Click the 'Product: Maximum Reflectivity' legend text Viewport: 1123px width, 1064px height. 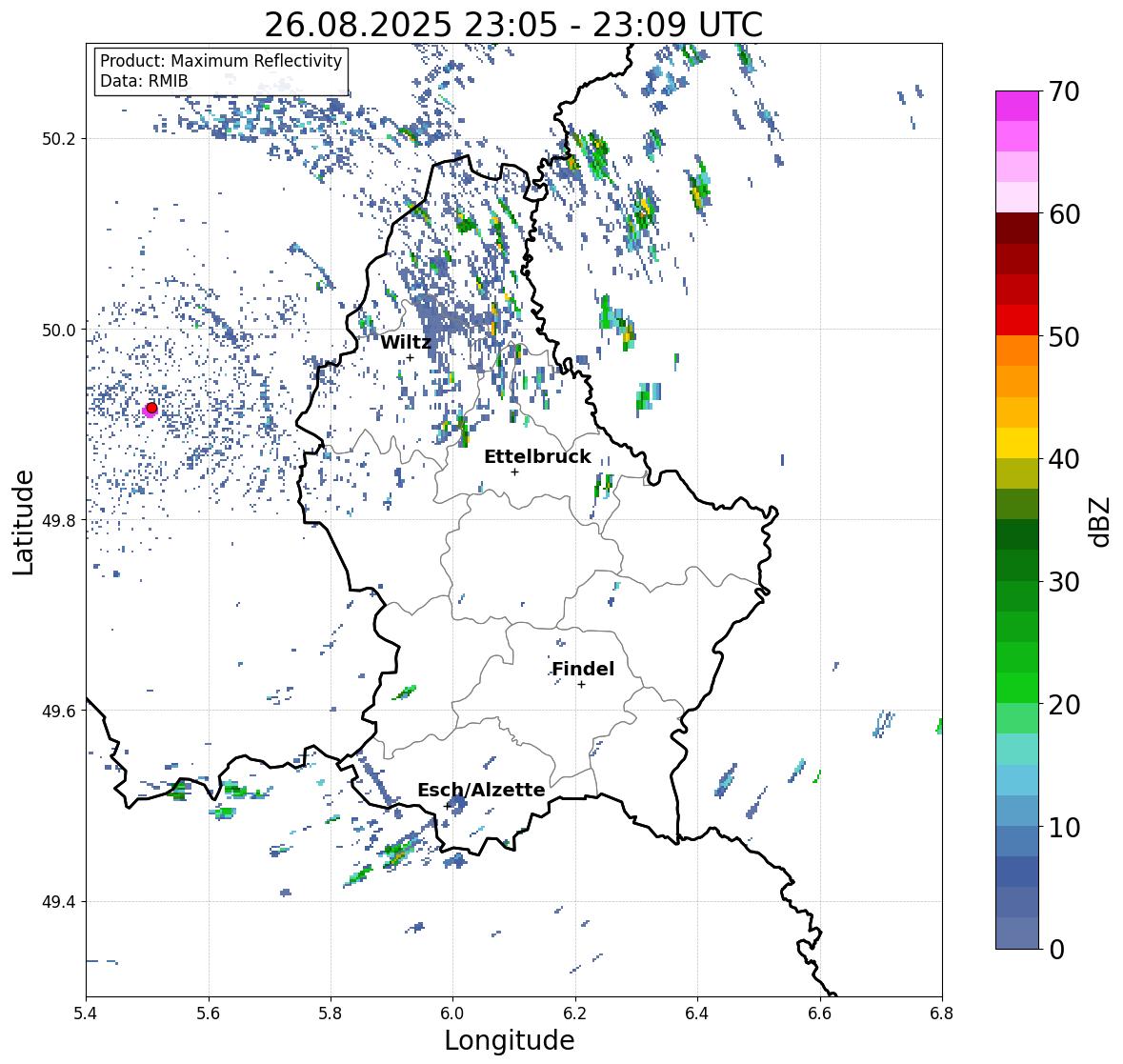pos(221,61)
